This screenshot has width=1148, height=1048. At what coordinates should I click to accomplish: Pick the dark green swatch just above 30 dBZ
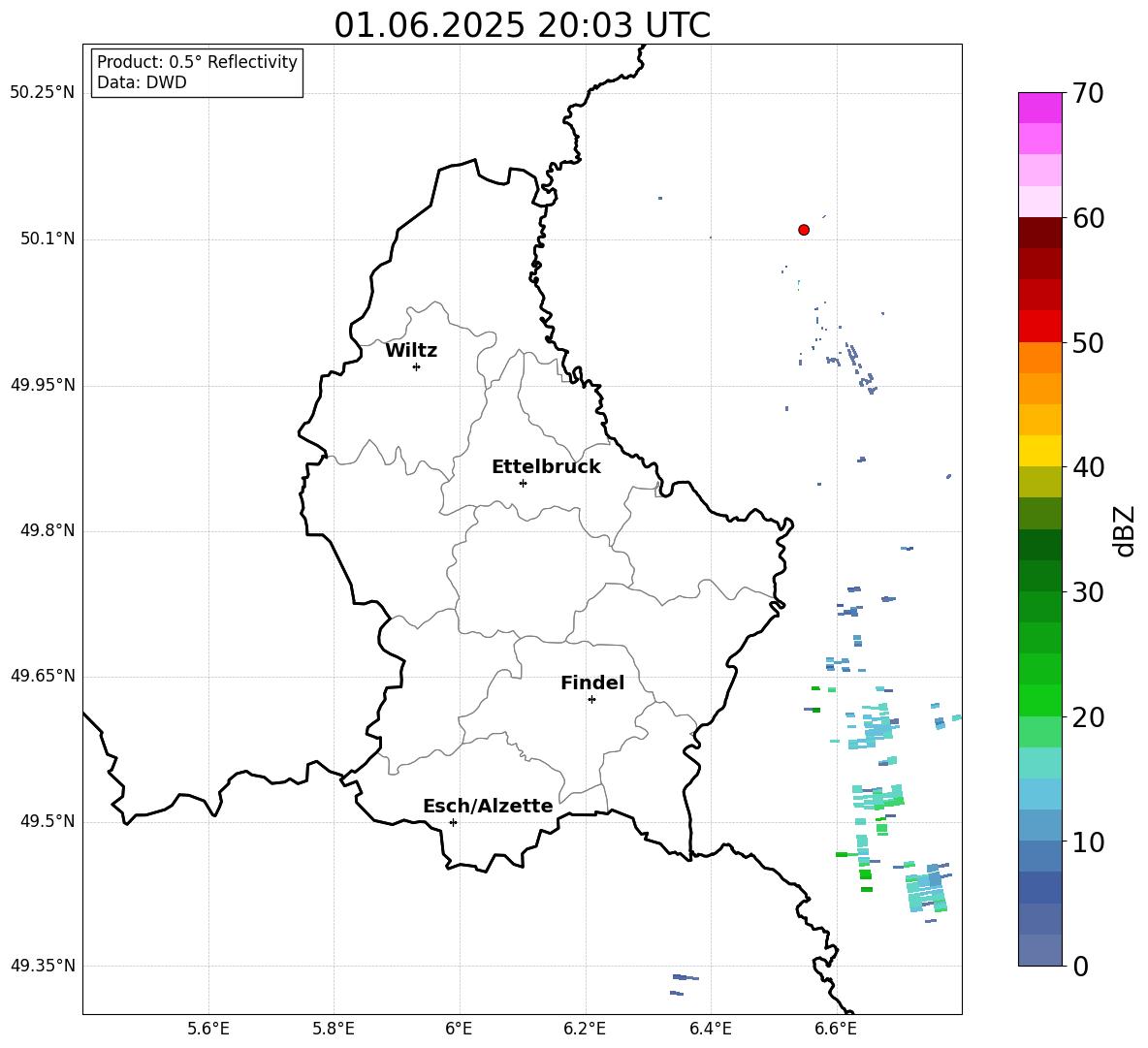tap(1039, 576)
